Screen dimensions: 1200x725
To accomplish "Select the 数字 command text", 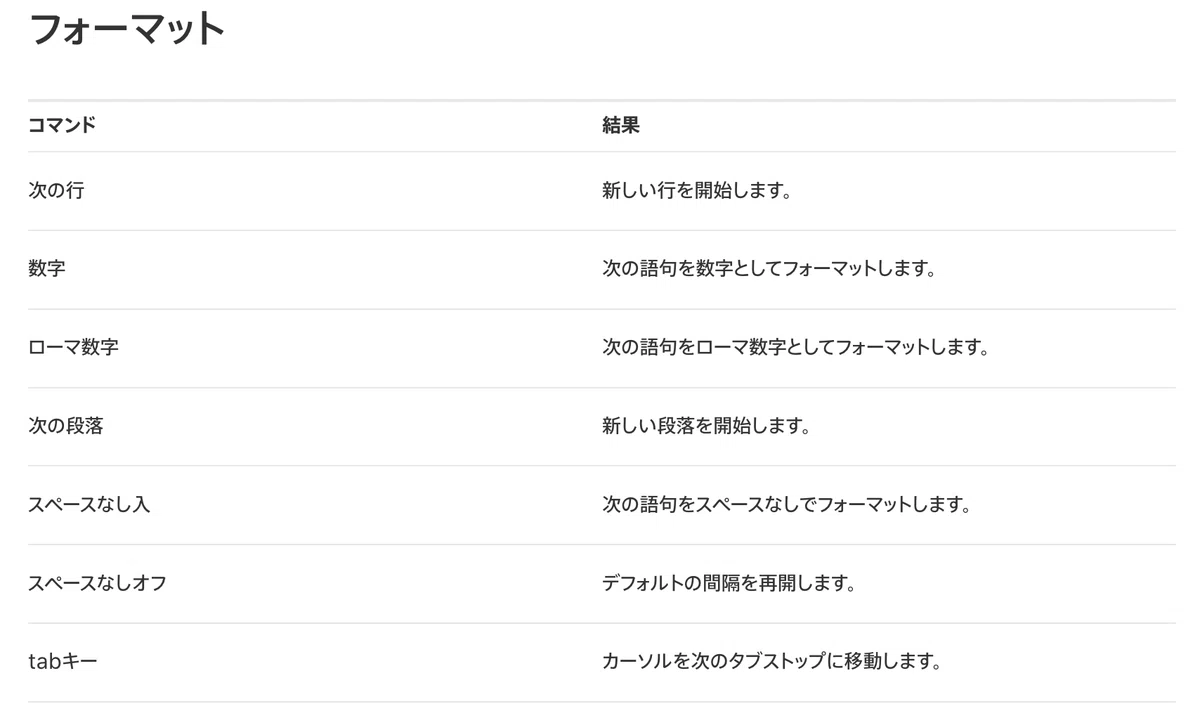I will point(47,269).
